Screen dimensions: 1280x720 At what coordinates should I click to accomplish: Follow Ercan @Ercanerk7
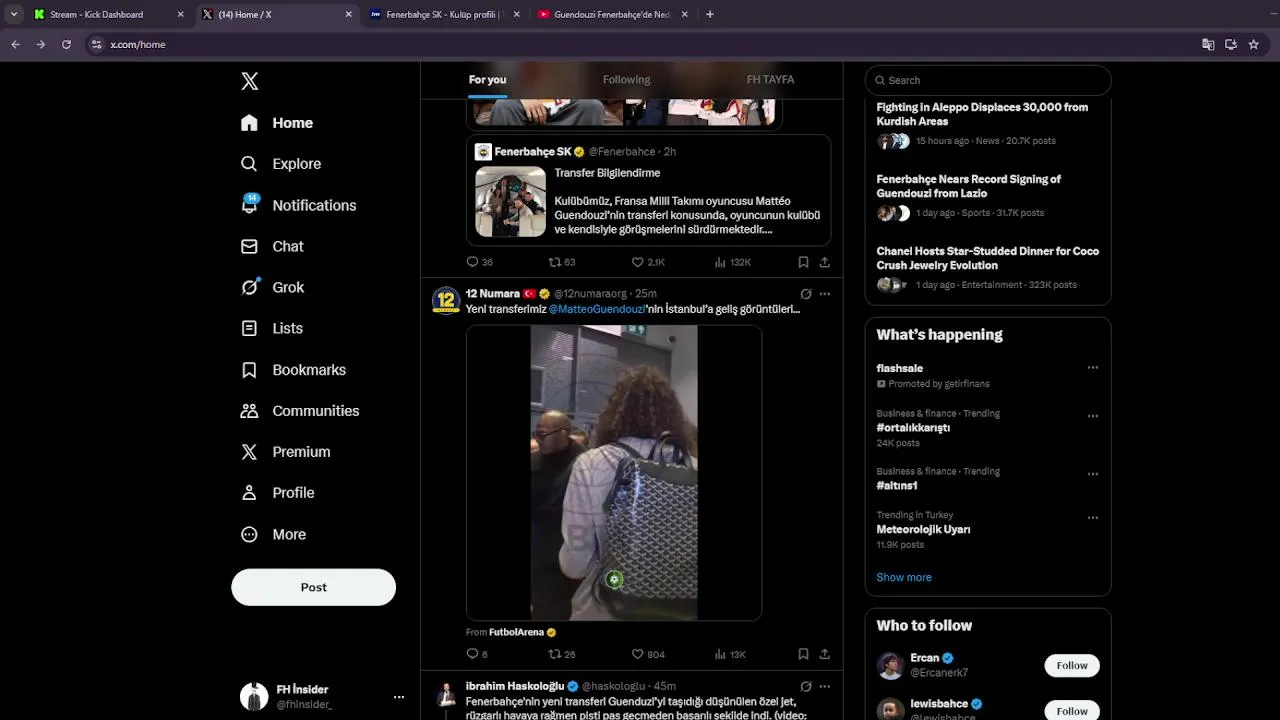[x=1072, y=666]
